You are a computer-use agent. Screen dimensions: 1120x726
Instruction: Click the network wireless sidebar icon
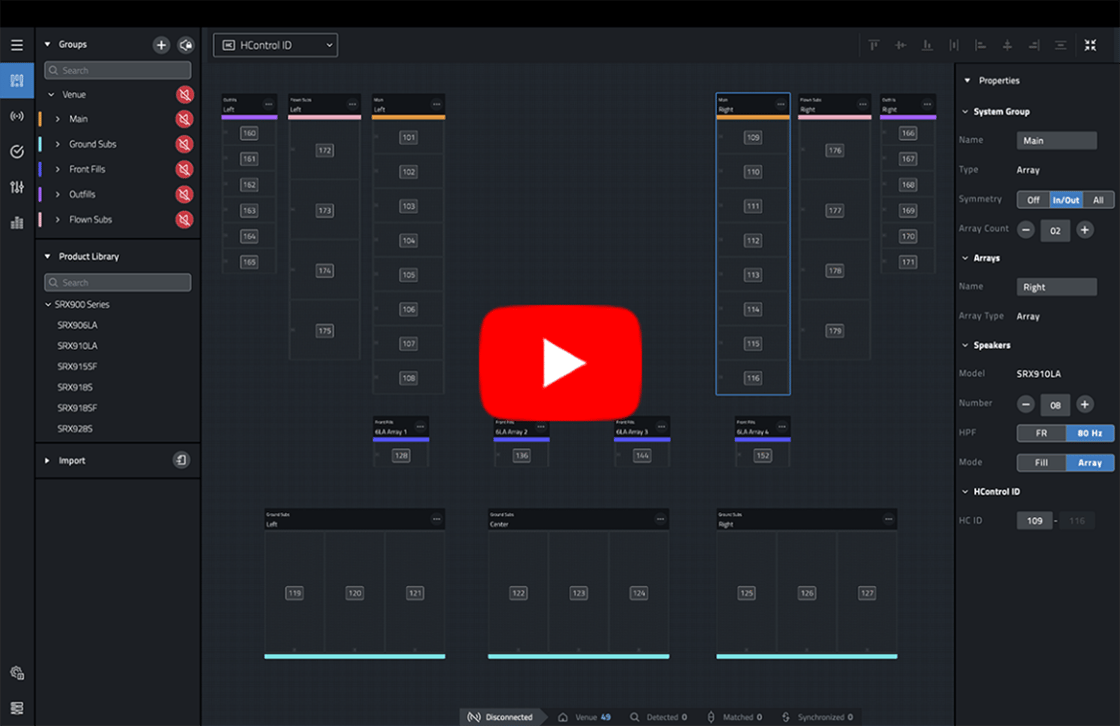coord(17,116)
